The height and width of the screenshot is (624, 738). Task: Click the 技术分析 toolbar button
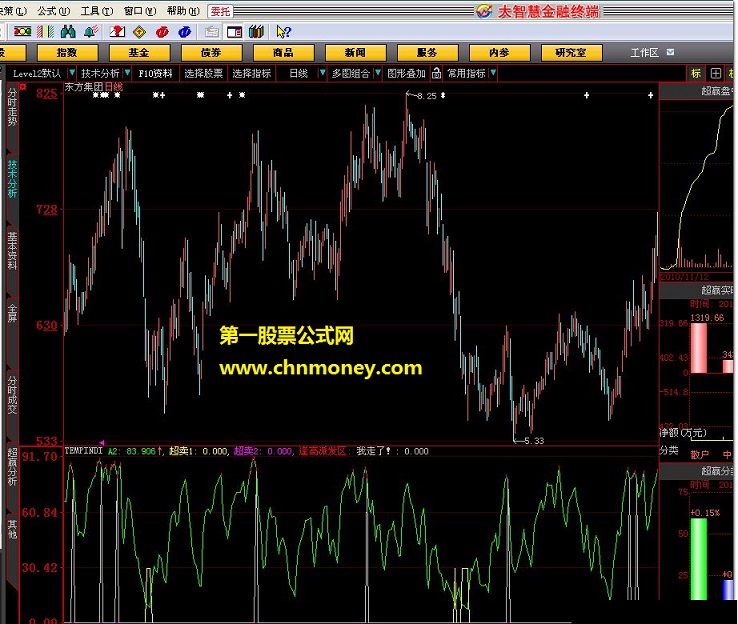tap(100, 73)
